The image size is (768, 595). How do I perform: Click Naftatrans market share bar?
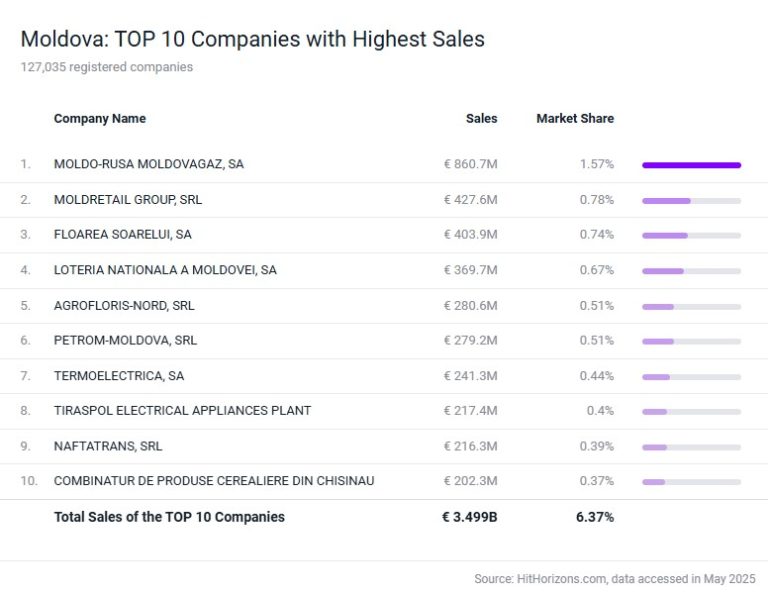point(692,448)
